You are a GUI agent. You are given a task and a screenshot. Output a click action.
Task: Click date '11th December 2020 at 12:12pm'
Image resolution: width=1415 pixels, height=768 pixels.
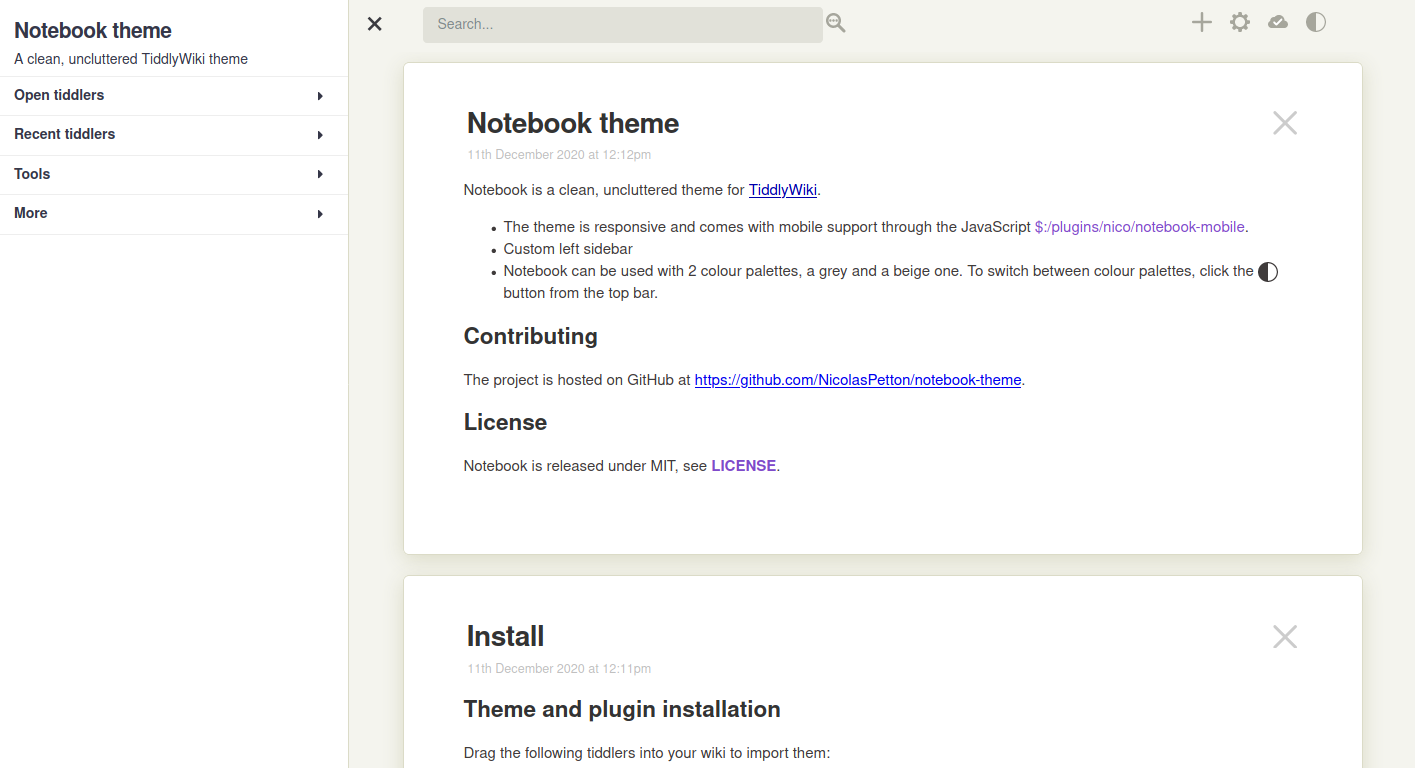pos(559,155)
